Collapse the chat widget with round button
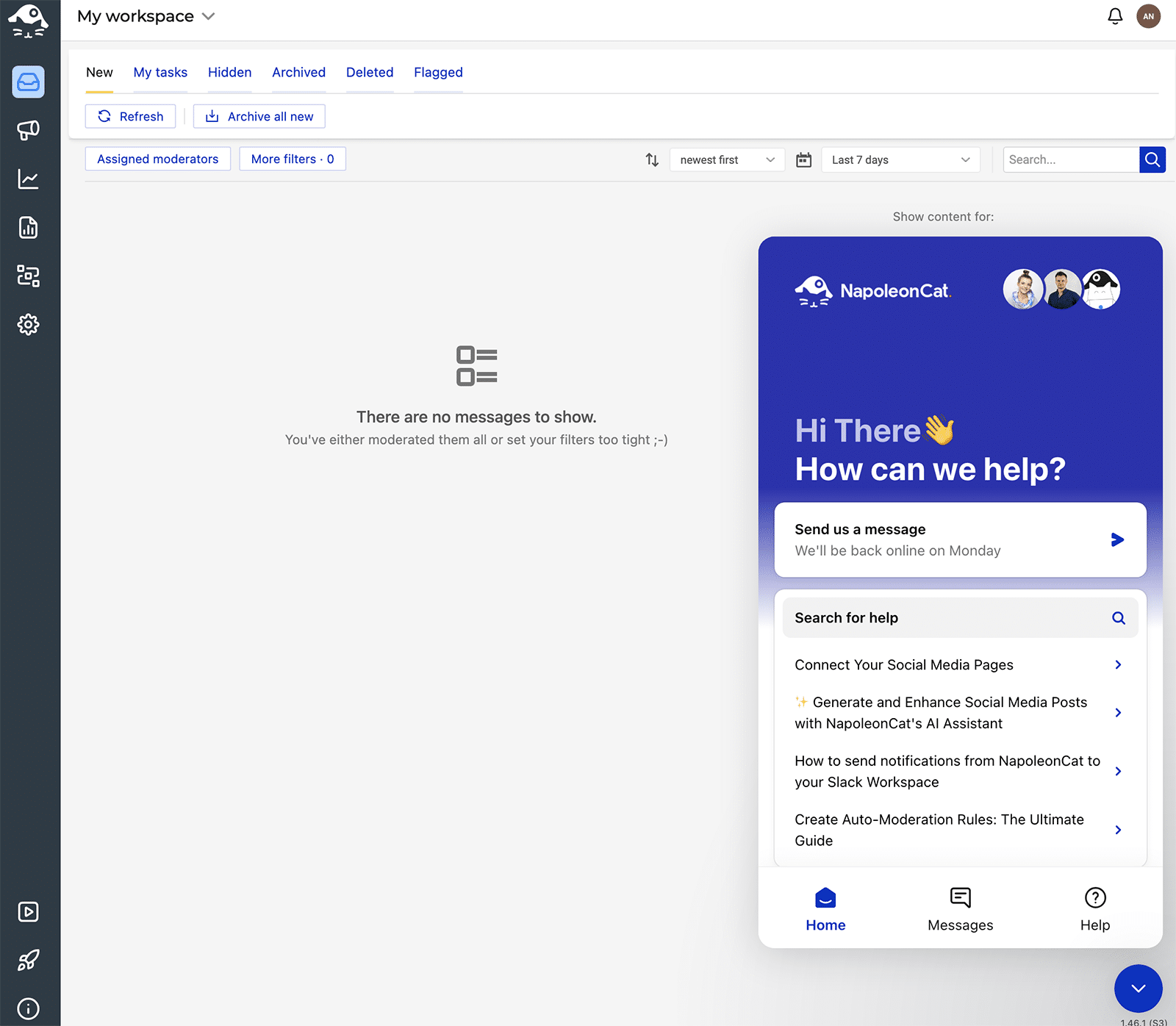The height and width of the screenshot is (1026, 1176). tap(1138, 988)
